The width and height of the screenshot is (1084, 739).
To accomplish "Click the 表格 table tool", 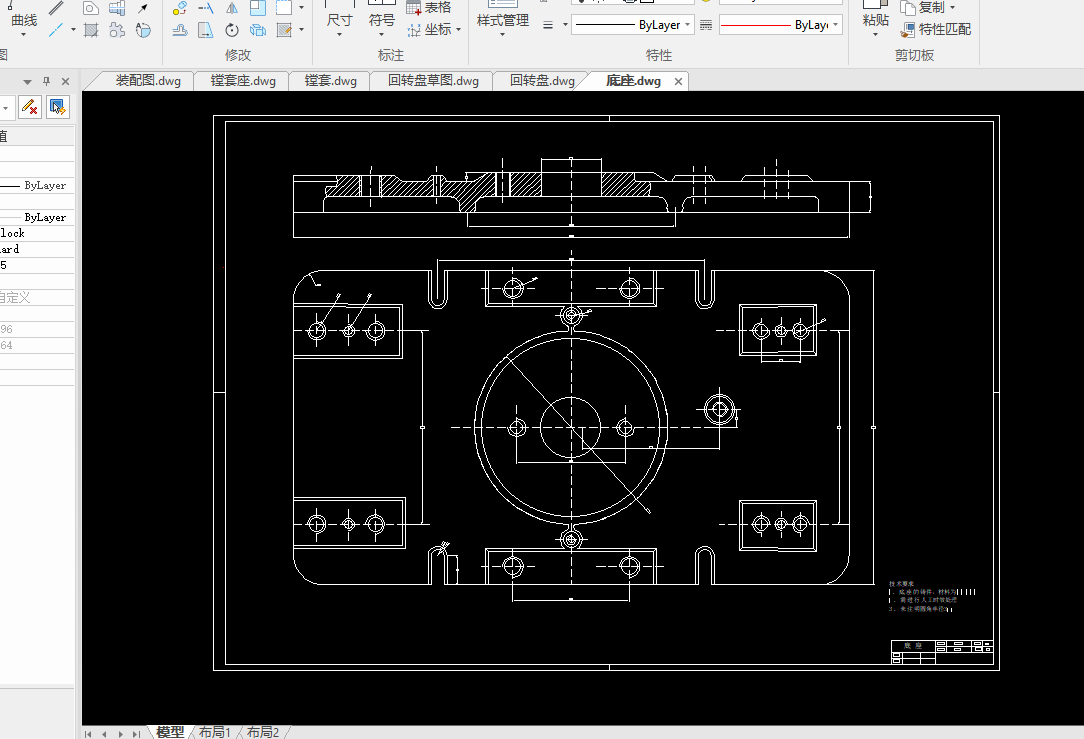I will coord(429,7).
